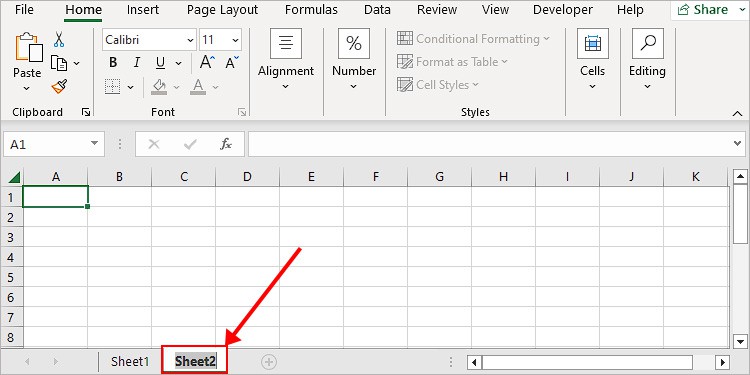Screen dimensions: 750x375
Task: Apply Fill Color bucket
Action: 159,87
